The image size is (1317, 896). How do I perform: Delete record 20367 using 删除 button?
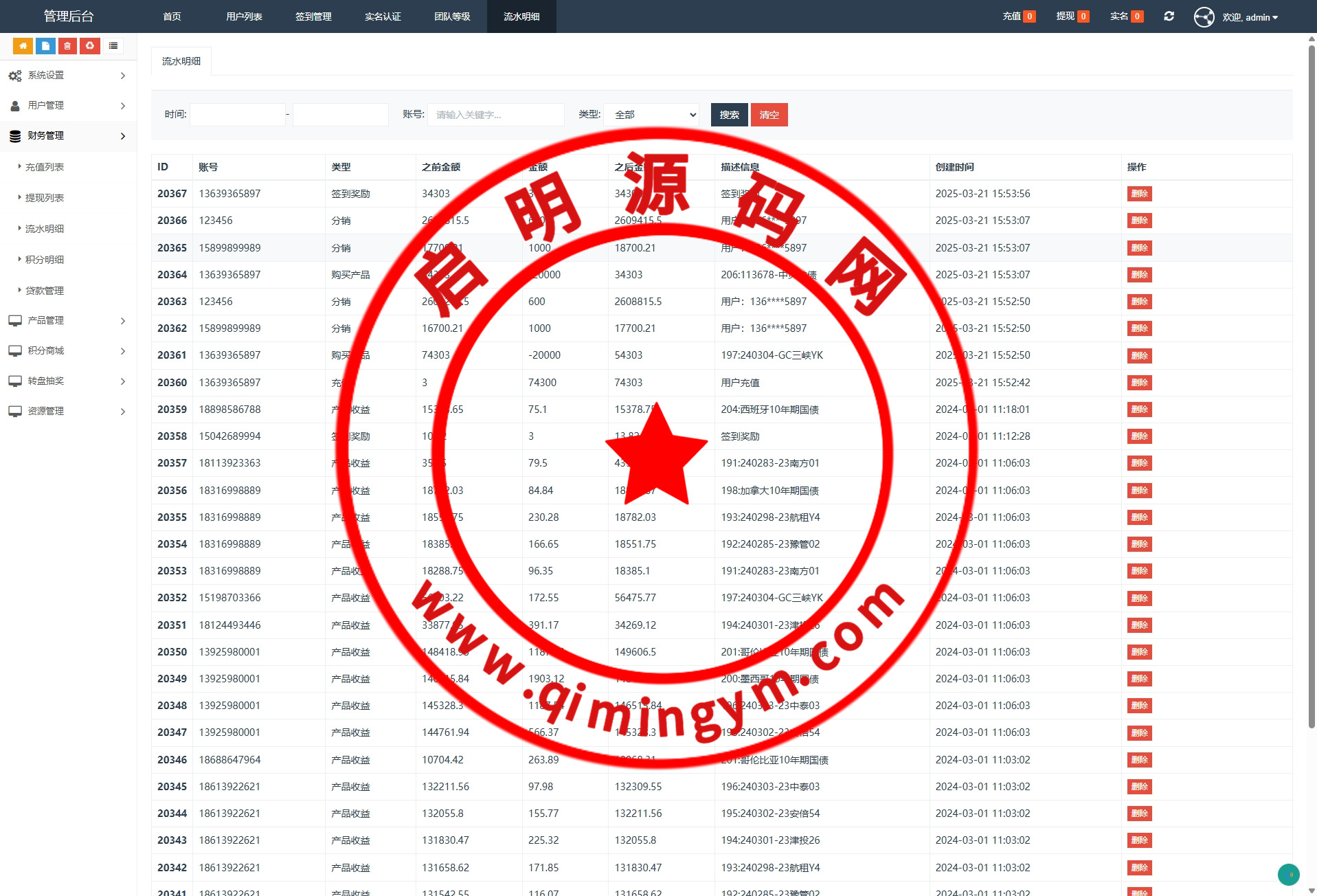pos(1139,194)
